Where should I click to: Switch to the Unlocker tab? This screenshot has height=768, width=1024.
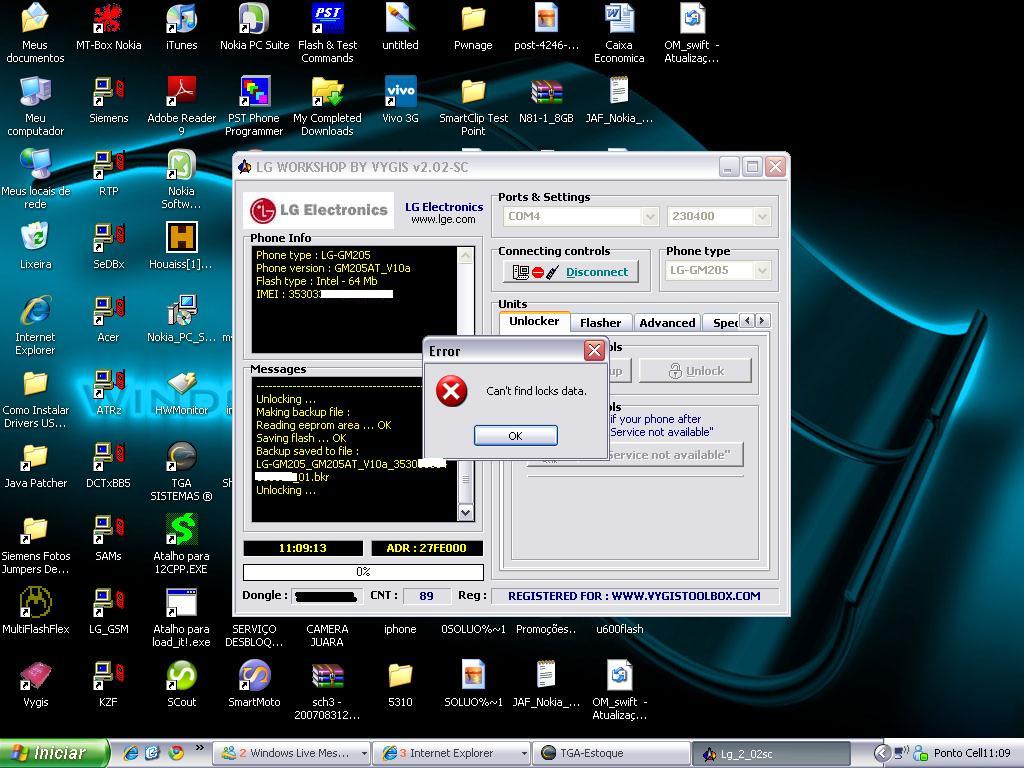(x=534, y=321)
